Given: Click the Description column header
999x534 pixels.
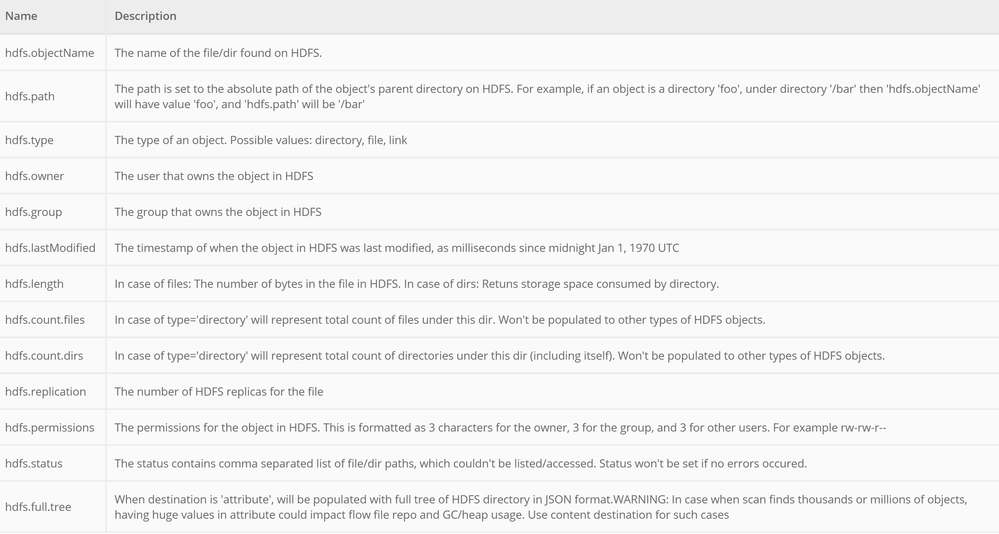Looking at the screenshot, I should (145, 16).
